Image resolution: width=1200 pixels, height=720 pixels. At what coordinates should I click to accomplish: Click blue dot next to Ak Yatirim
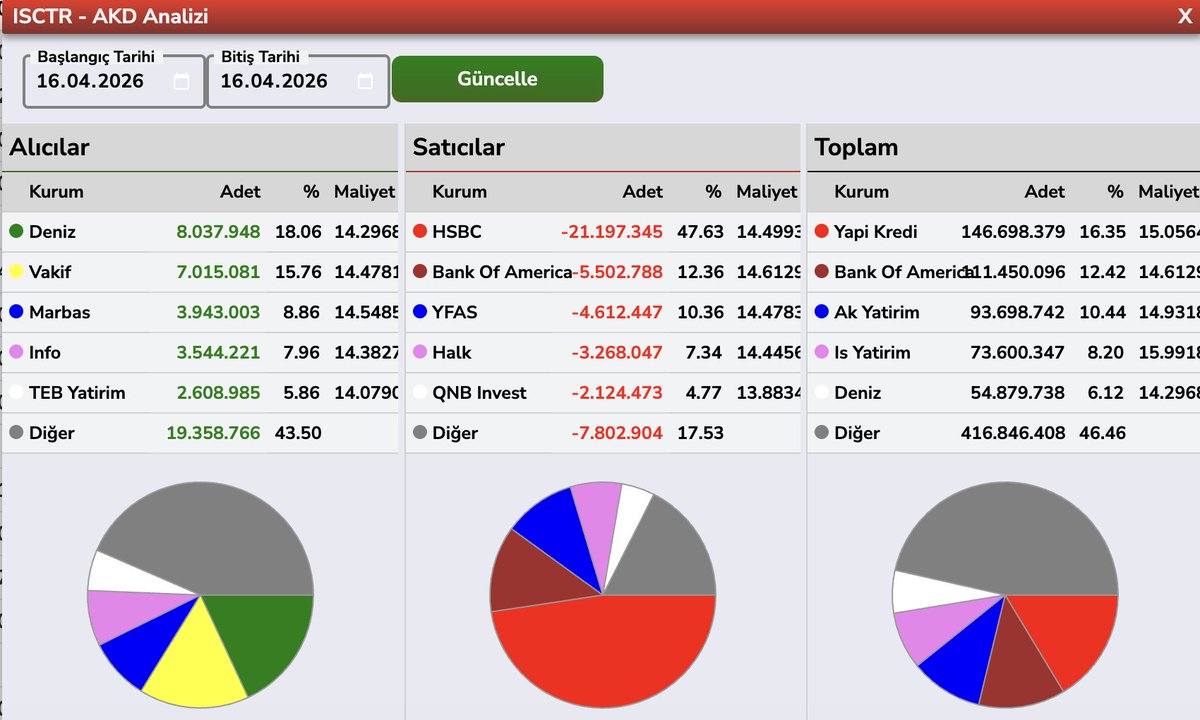coord(822,312)
